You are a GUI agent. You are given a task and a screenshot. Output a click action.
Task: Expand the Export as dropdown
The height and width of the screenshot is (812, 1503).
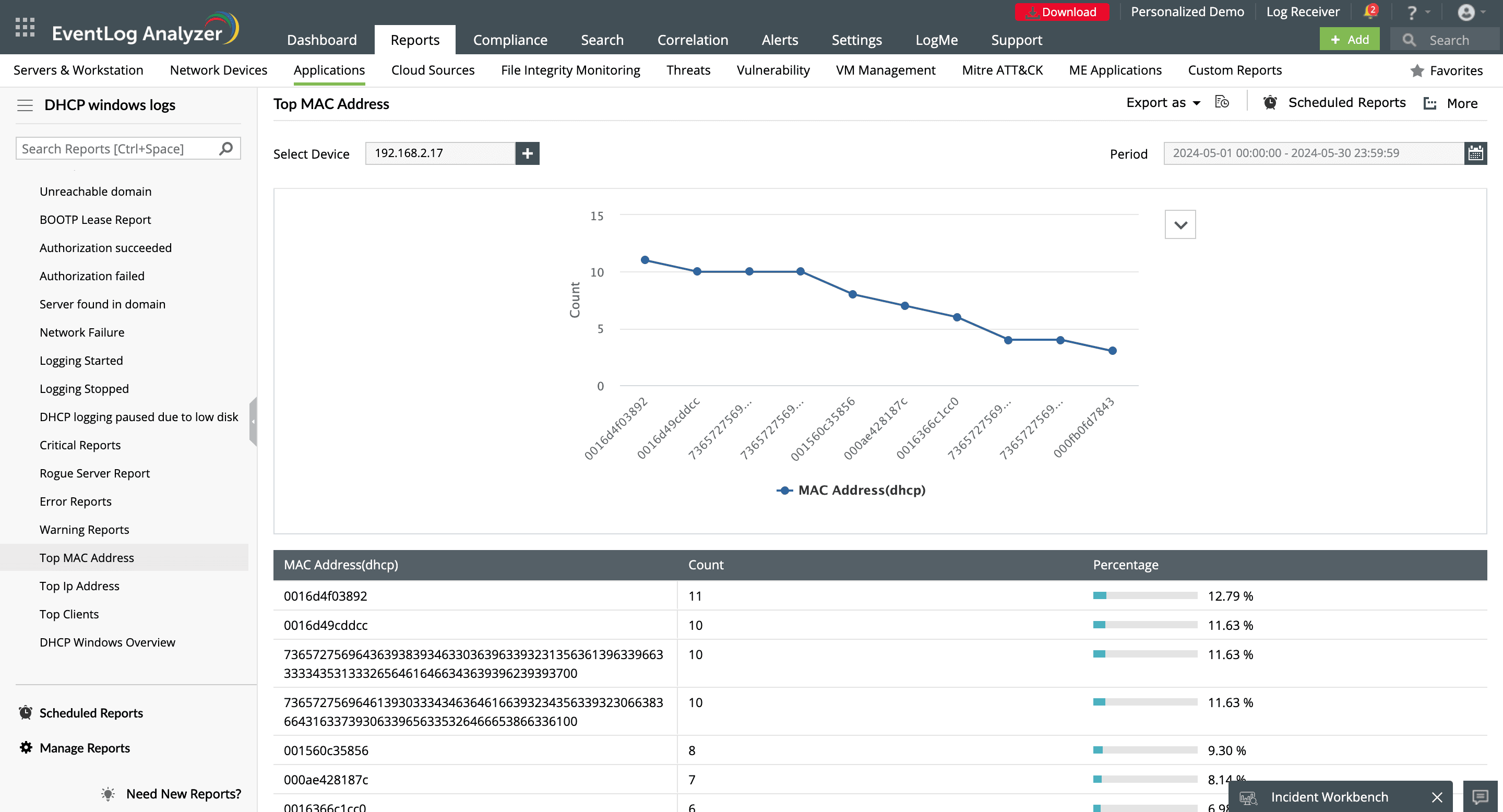1162,103
